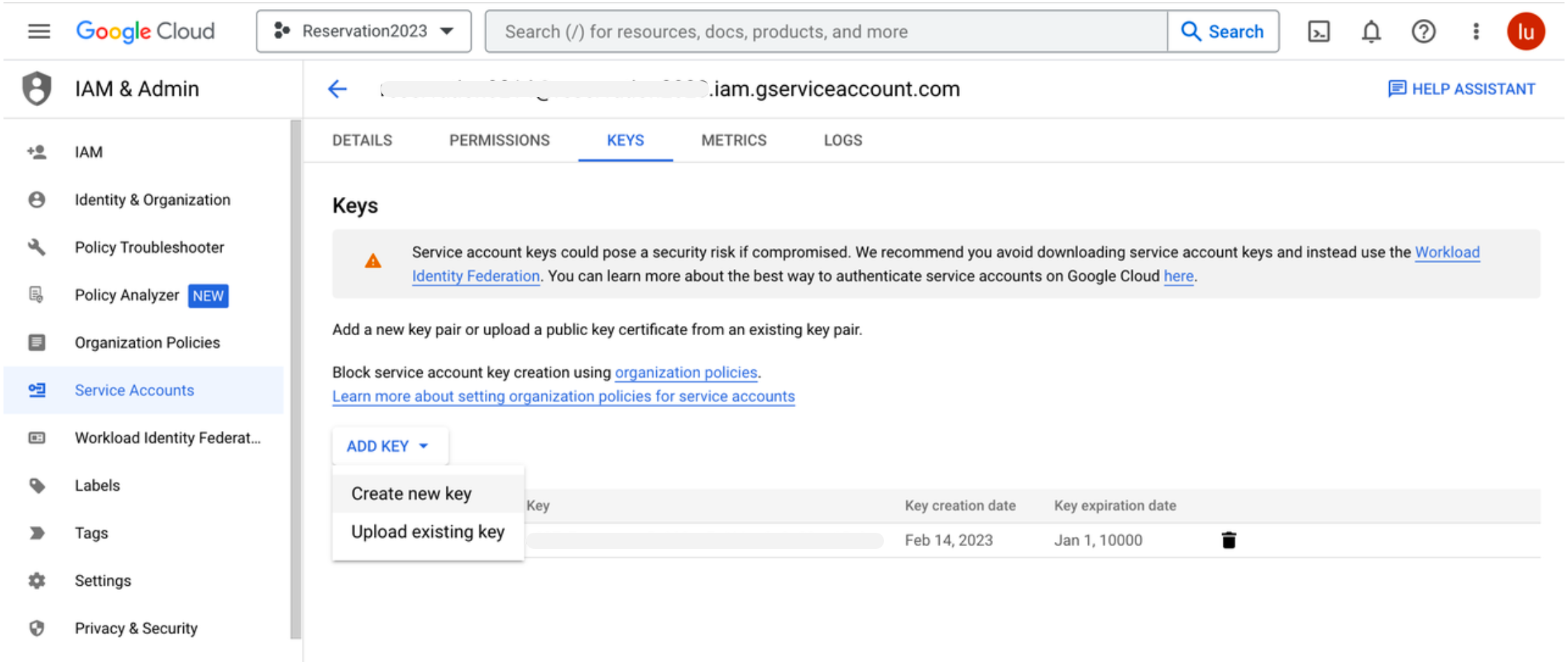
Task: Choose Create new key from menu
Action: coord(411,493)
